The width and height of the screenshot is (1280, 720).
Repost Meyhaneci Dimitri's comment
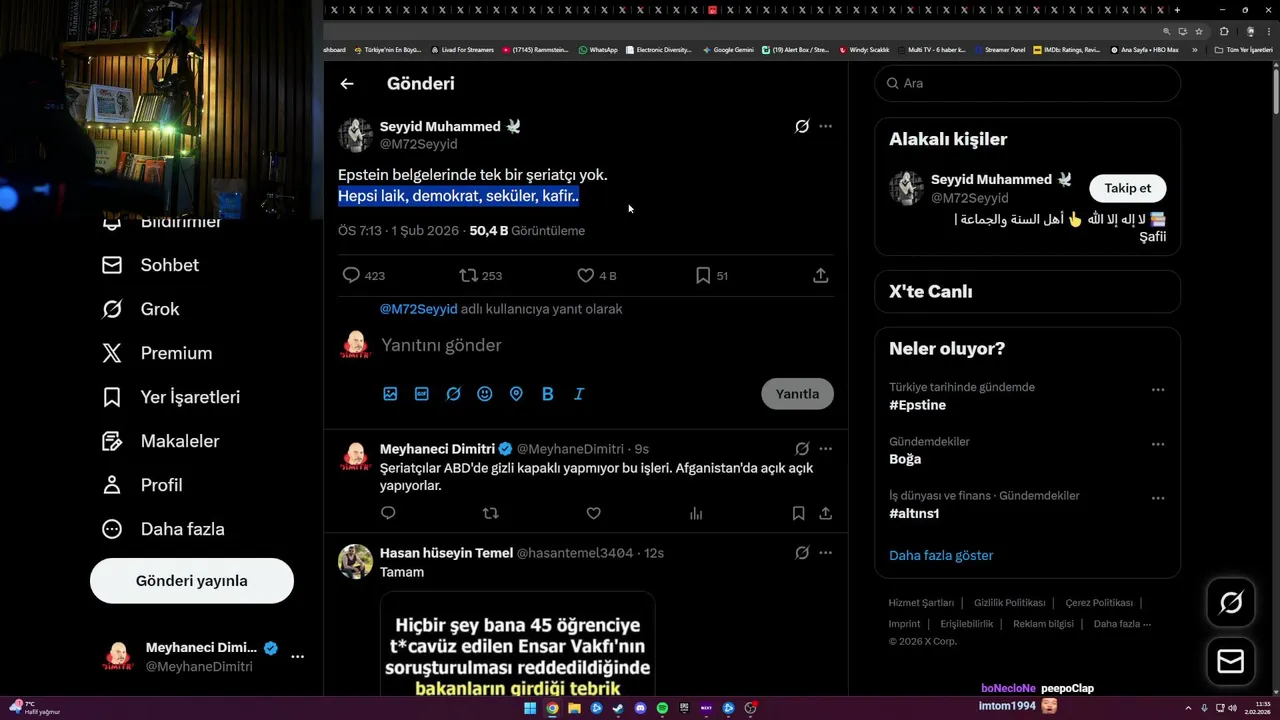[490, 513]
